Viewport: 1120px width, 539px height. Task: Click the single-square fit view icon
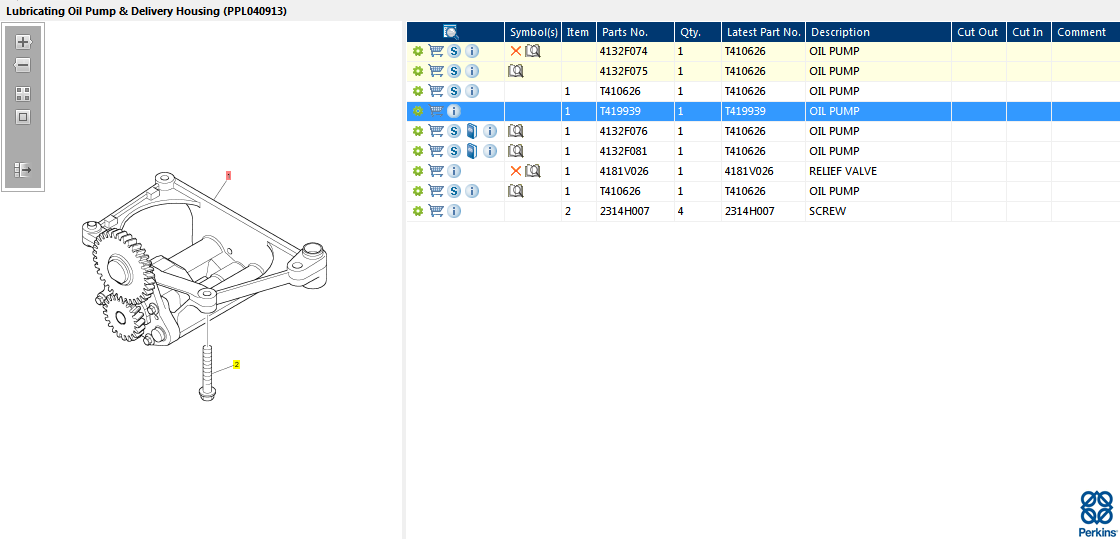point(23,117)
